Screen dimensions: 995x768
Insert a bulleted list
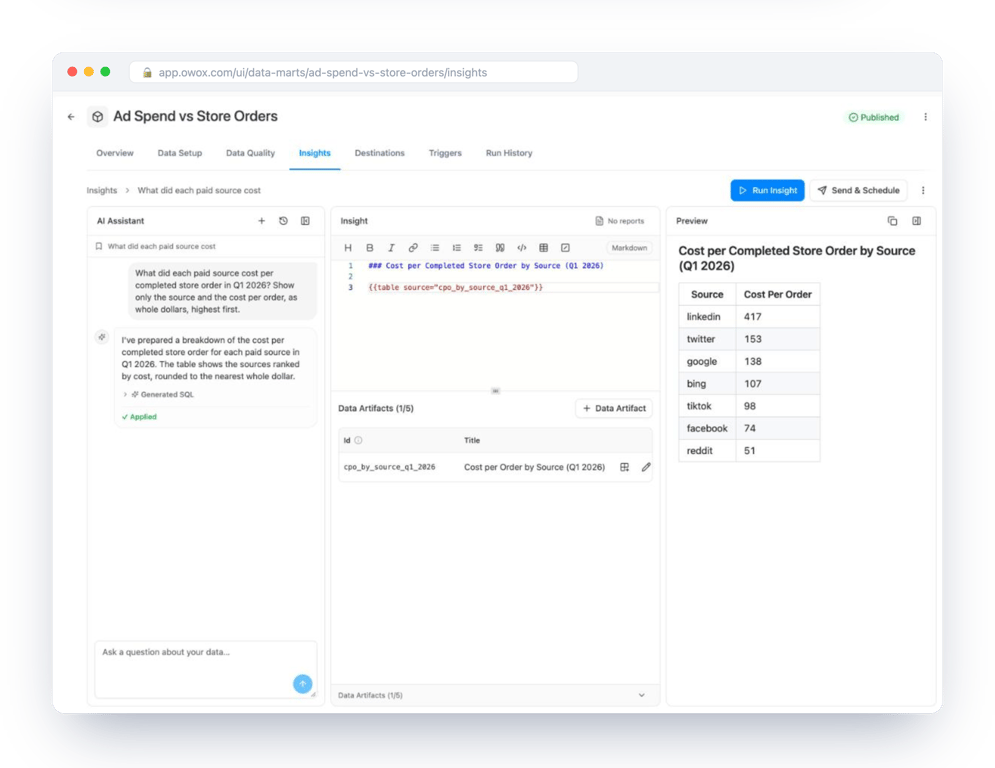(x=435, y=248)
